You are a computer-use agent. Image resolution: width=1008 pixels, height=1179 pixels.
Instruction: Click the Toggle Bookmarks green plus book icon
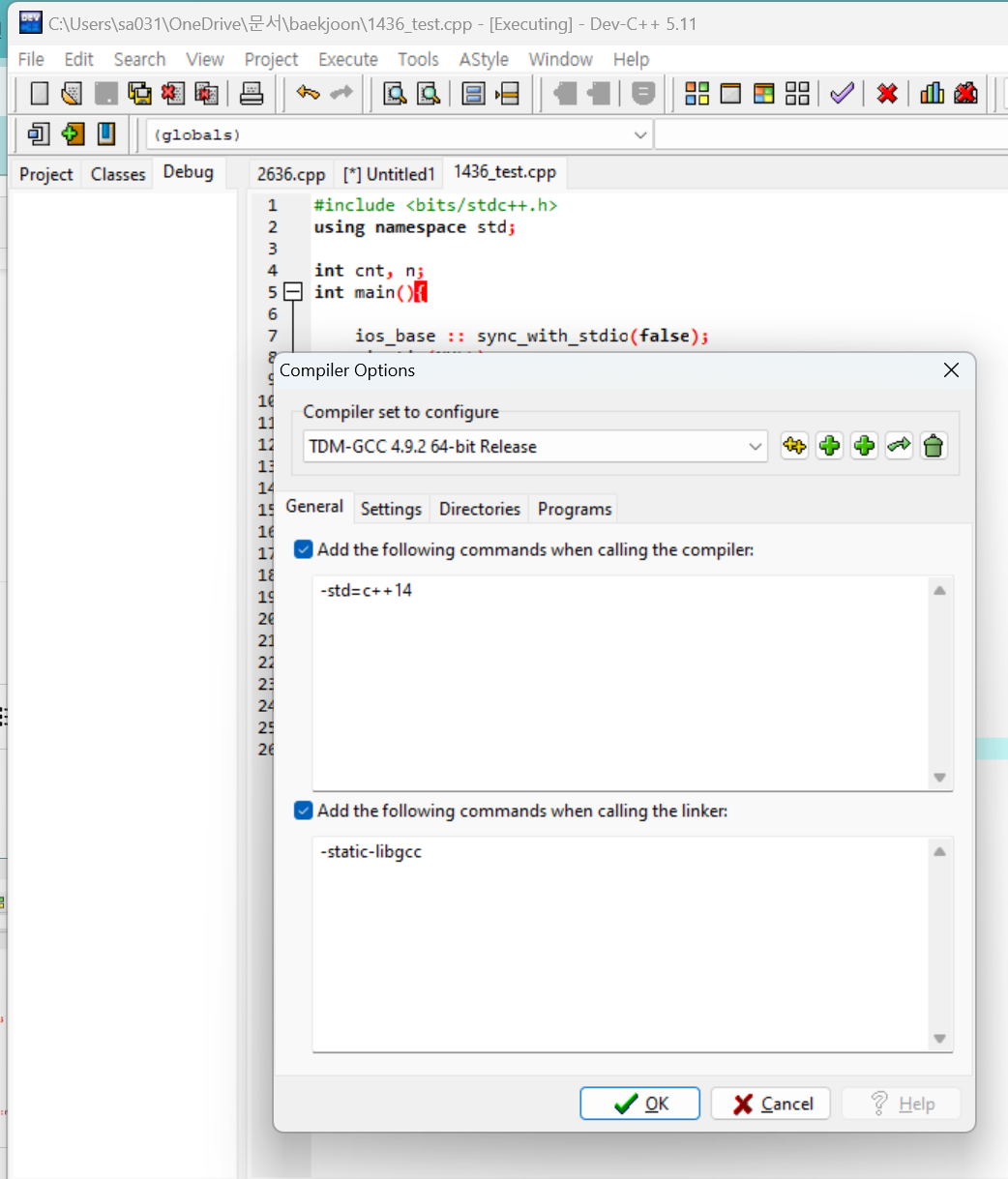(x=73, y=133)
